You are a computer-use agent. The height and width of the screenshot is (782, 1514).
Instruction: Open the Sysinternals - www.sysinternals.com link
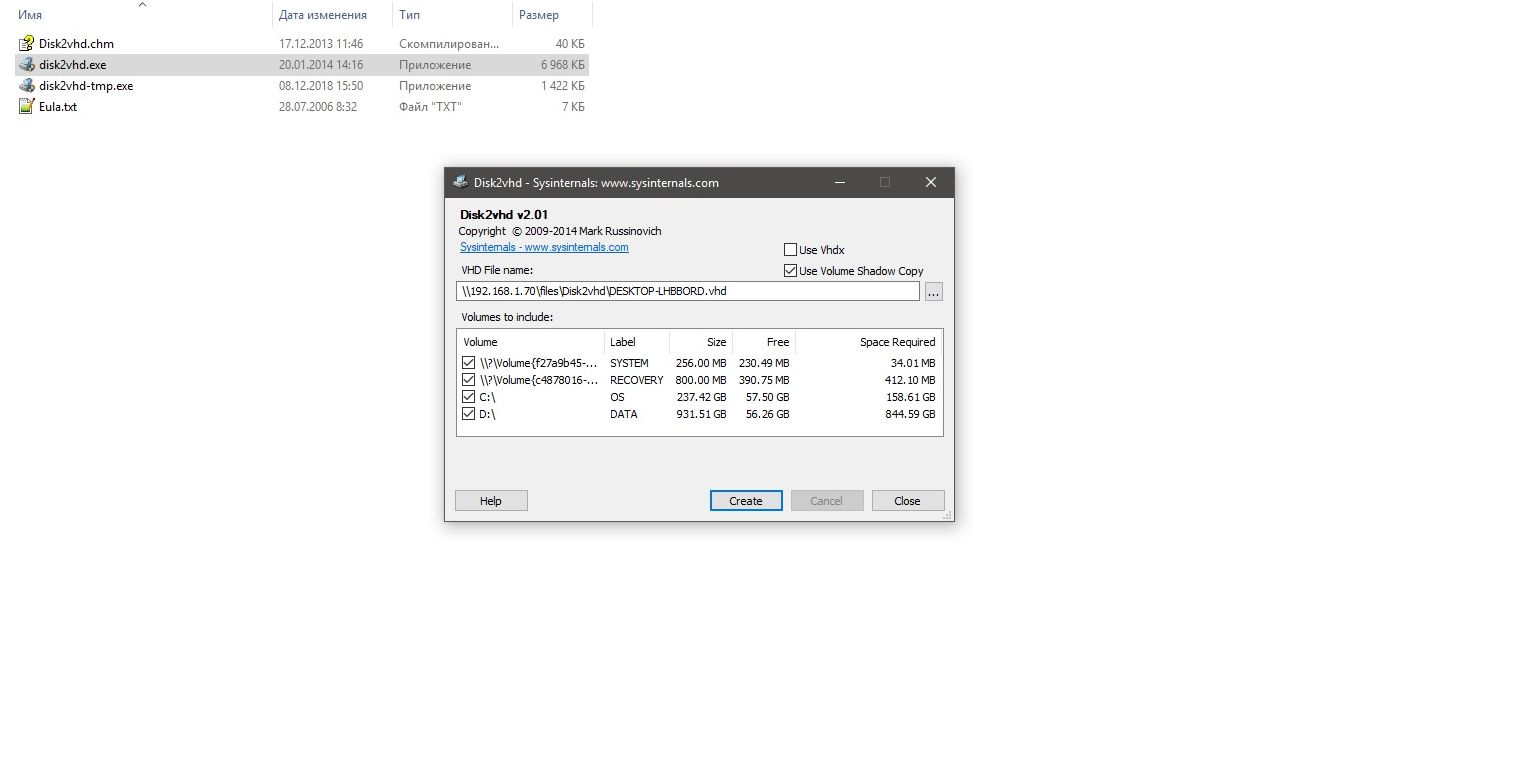[x=544, y=247]
